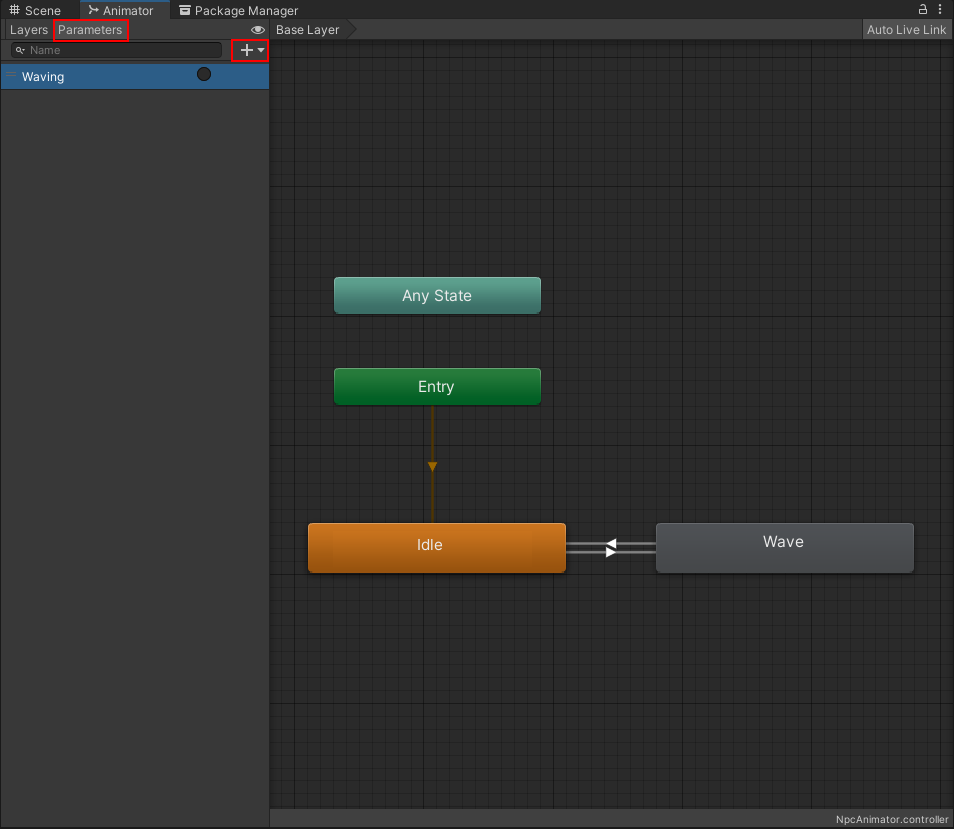Fire the Waving trigger radio circle
The width and height of the screenshot is (954, 829).
(204, 74)
